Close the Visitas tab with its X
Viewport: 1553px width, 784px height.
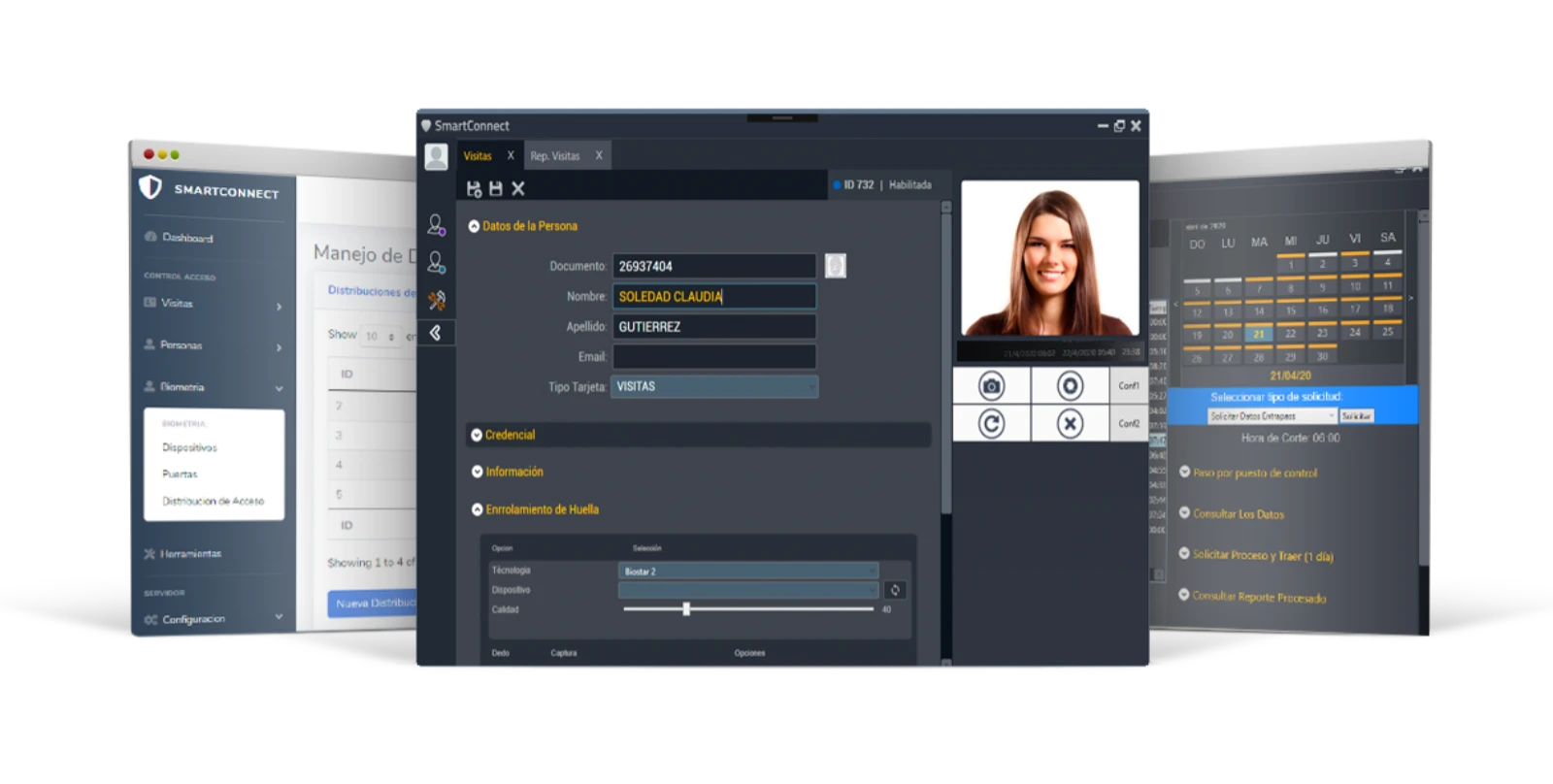[x=511, y=155]
